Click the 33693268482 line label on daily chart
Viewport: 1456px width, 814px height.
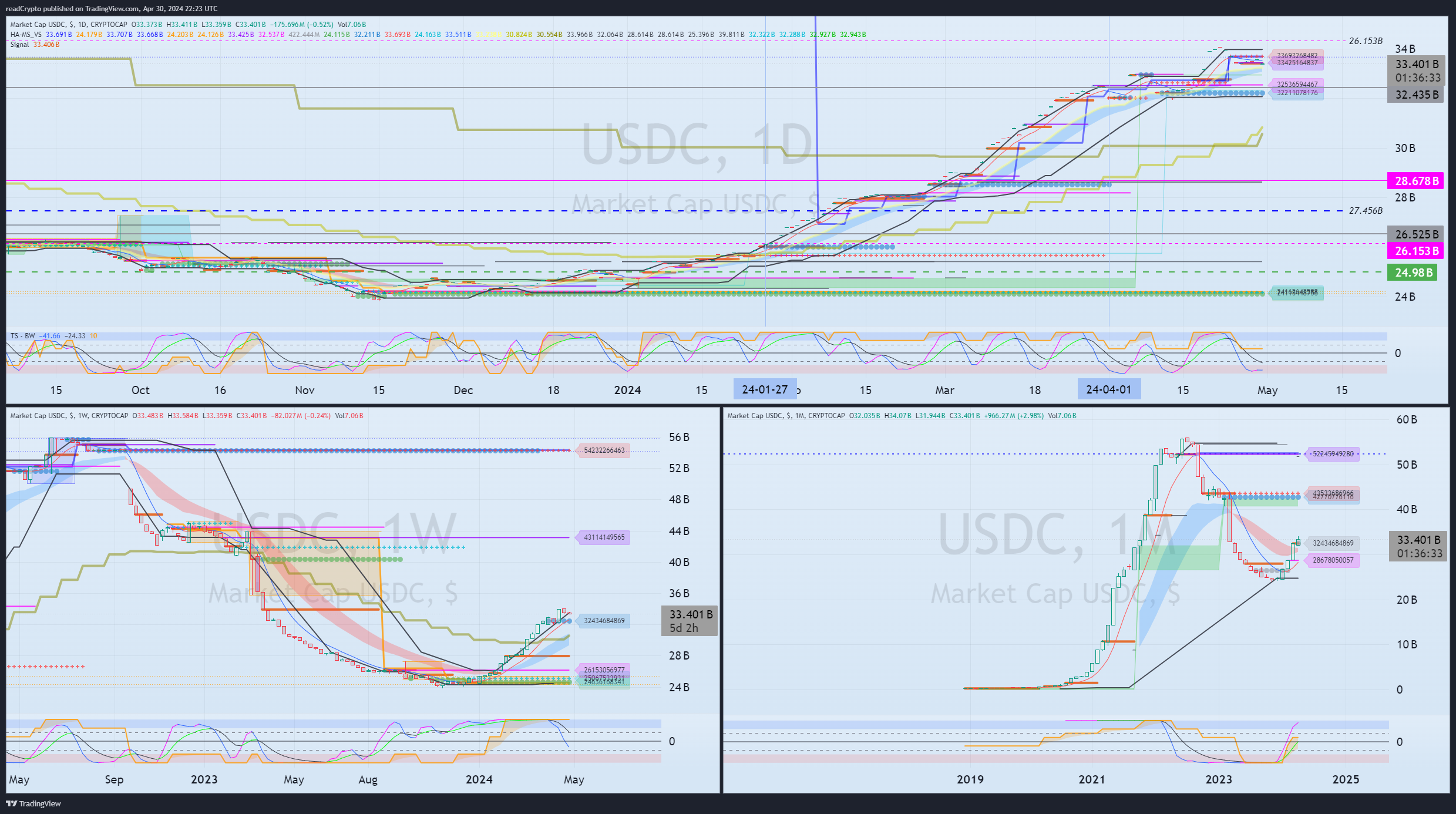[1297, 56]
